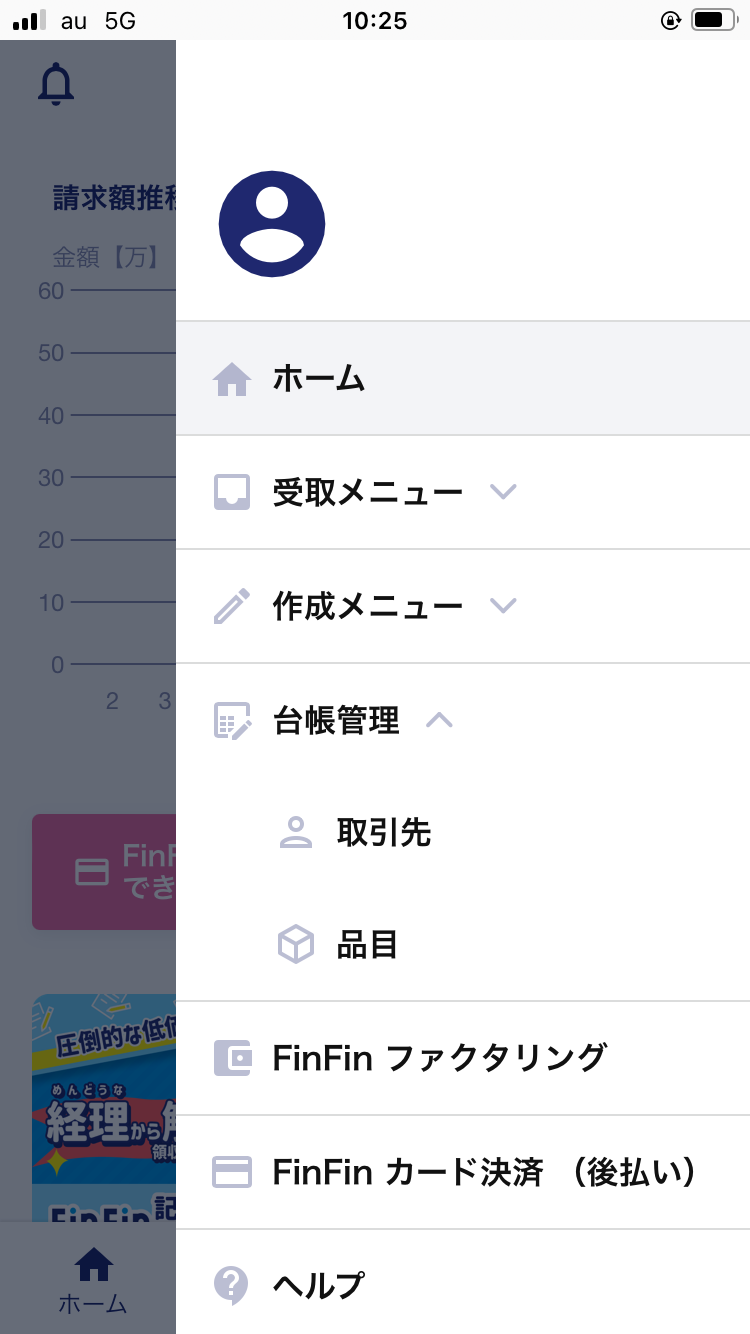
Task: Collapse the 台帳管理 section chevron
Action: pyautogui.click(x=440, y=720)
